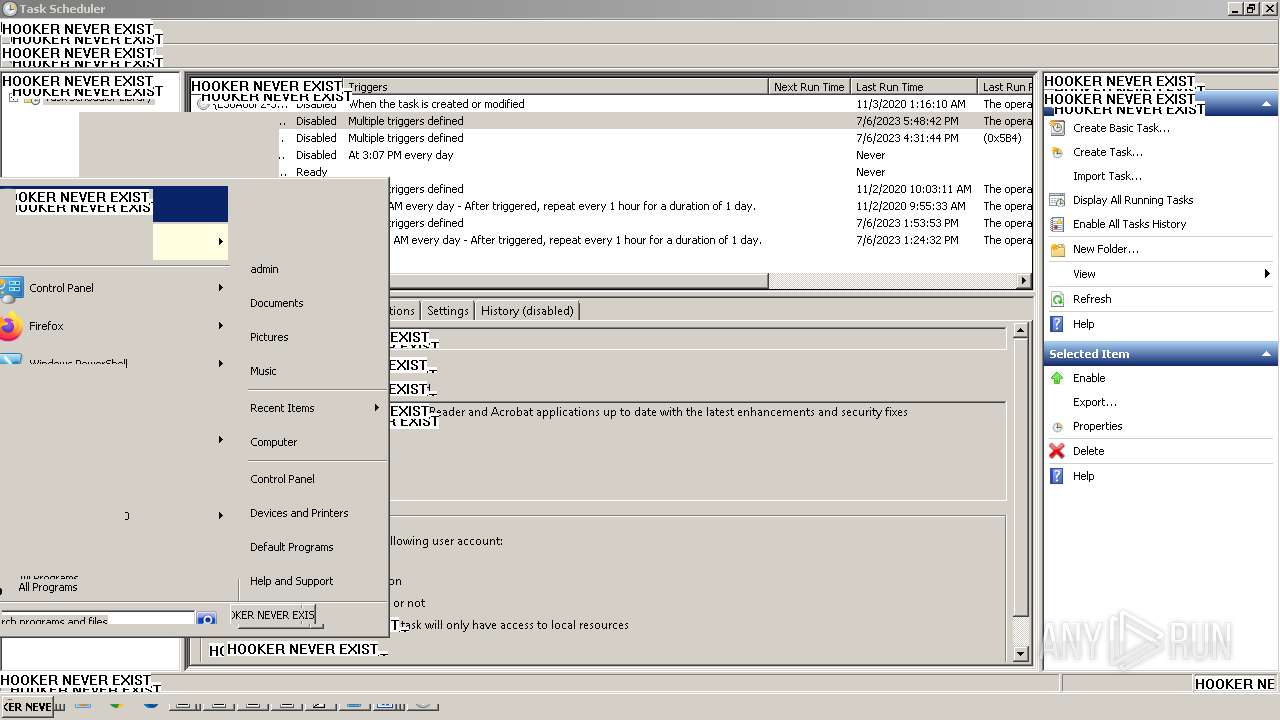Viewport: 1280px width, 720px height.
Task: Focus the Search programs and files box
Action: (97, 620)
